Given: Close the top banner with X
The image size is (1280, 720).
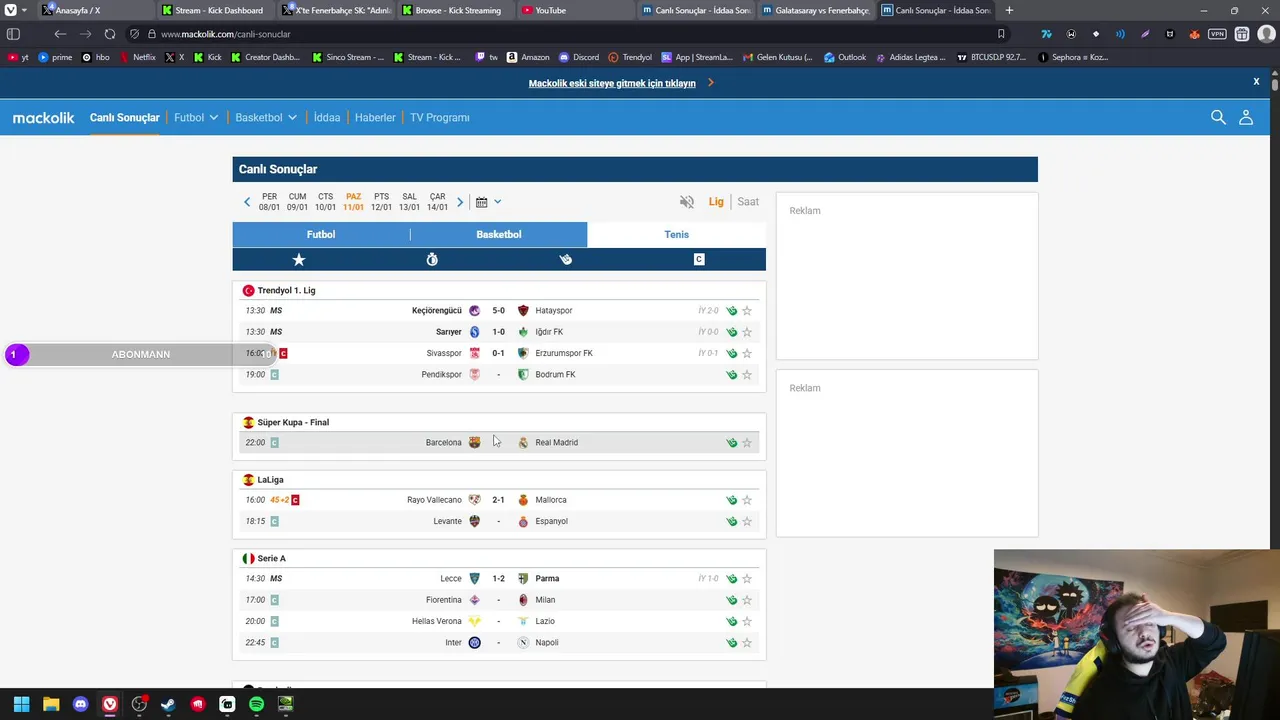Looking at the screenshot, I should (1256, 82).
